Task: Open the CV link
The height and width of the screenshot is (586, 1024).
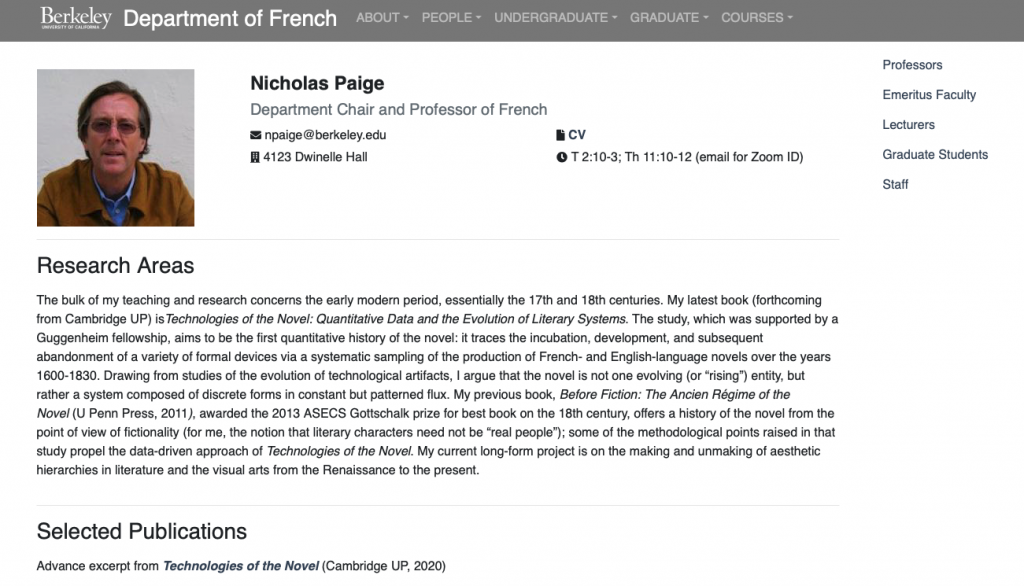Action: 577,135
